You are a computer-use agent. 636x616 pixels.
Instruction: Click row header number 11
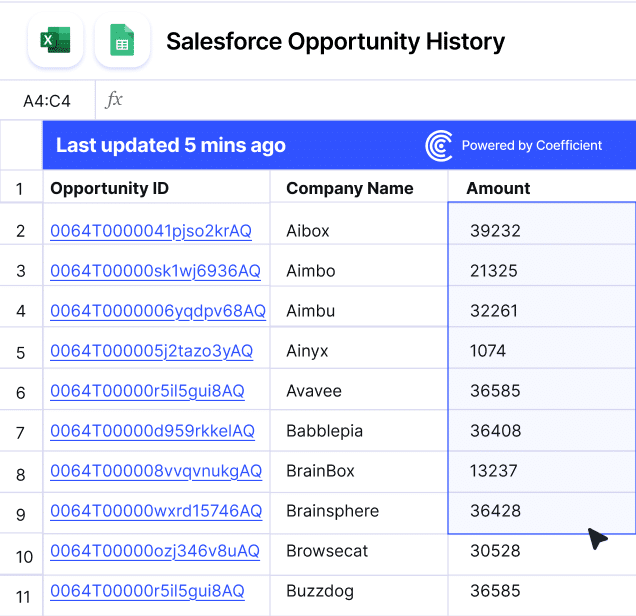23,597
